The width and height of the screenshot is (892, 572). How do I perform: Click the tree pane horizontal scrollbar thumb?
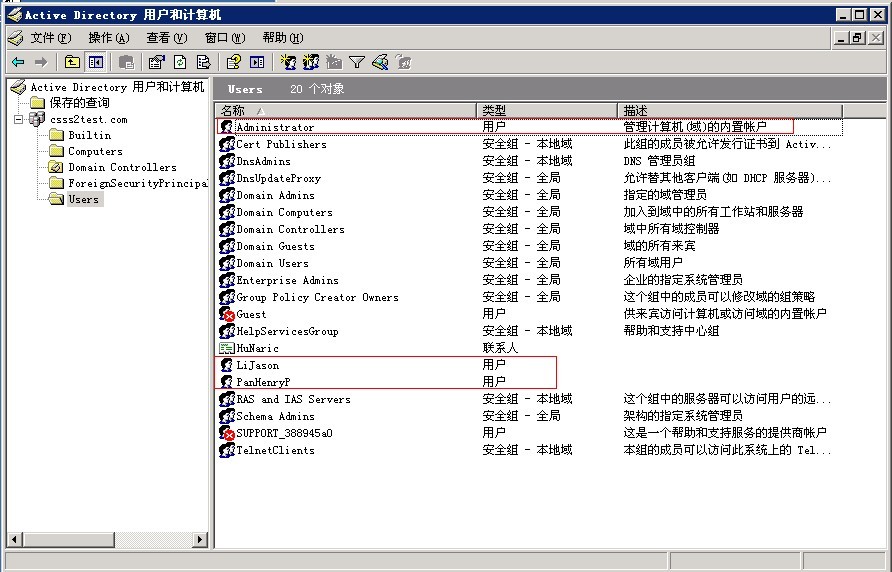pos(68,539)
